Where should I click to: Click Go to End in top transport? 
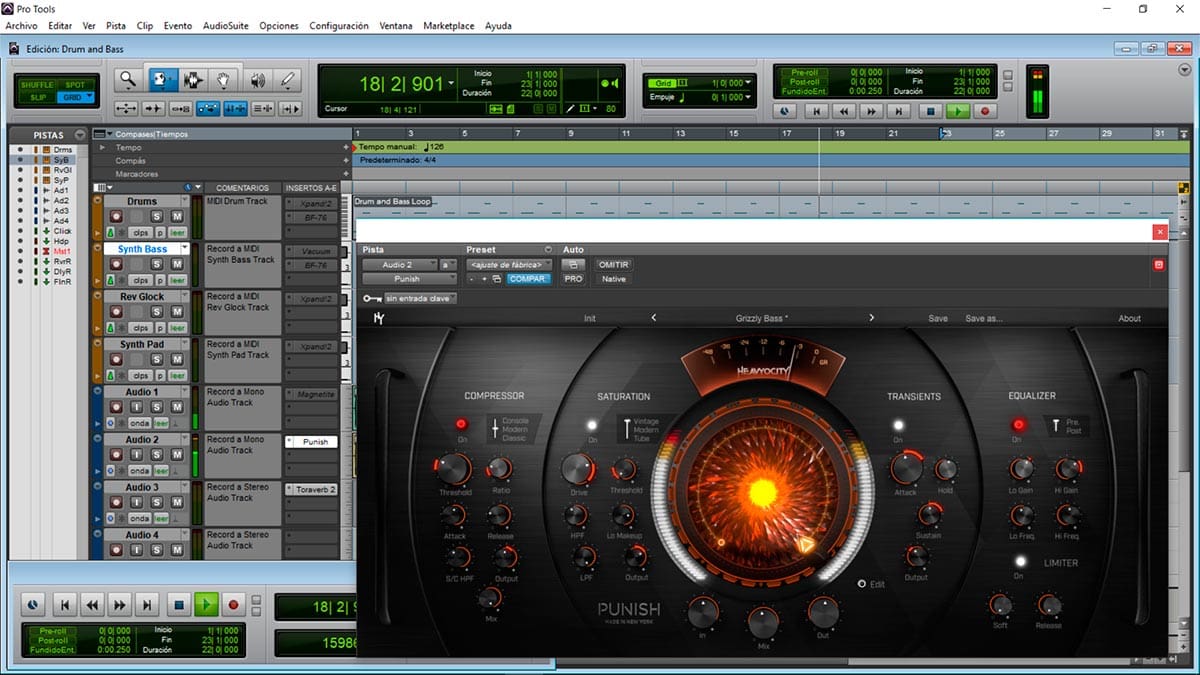click(x=900, y=112)
